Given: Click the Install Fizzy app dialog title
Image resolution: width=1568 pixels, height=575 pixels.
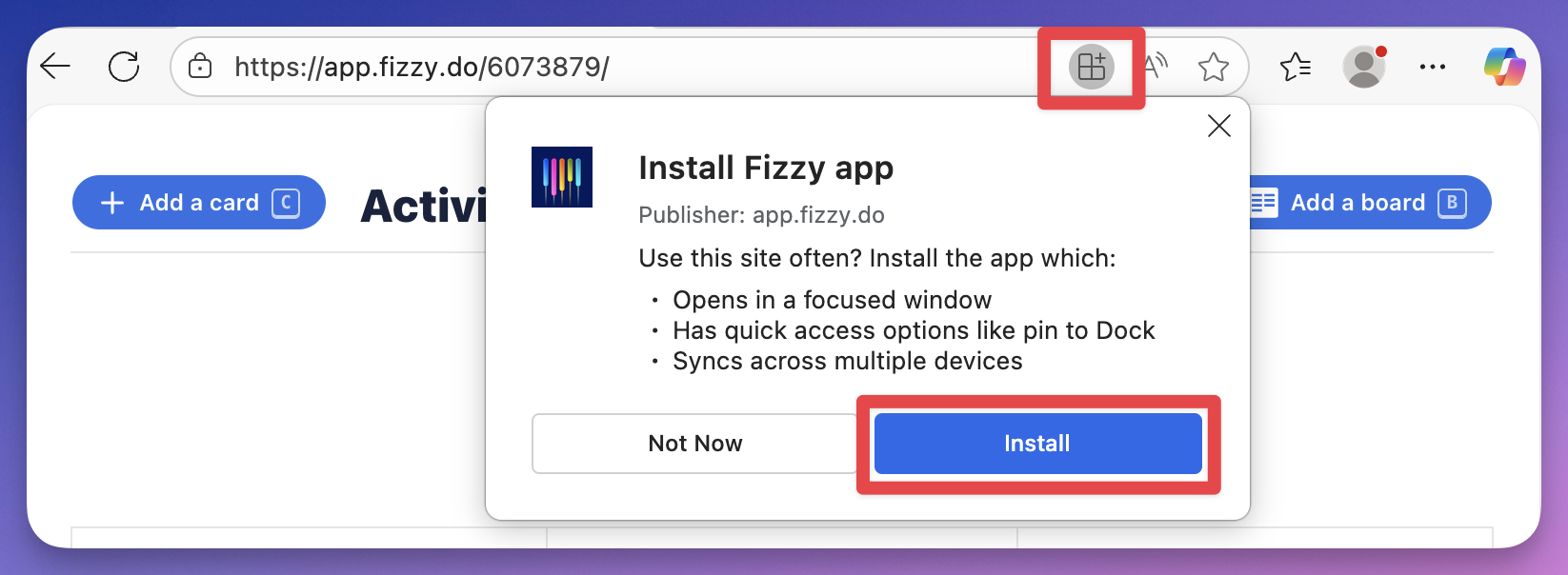Looking at the screenshot, I should [766, 169].
